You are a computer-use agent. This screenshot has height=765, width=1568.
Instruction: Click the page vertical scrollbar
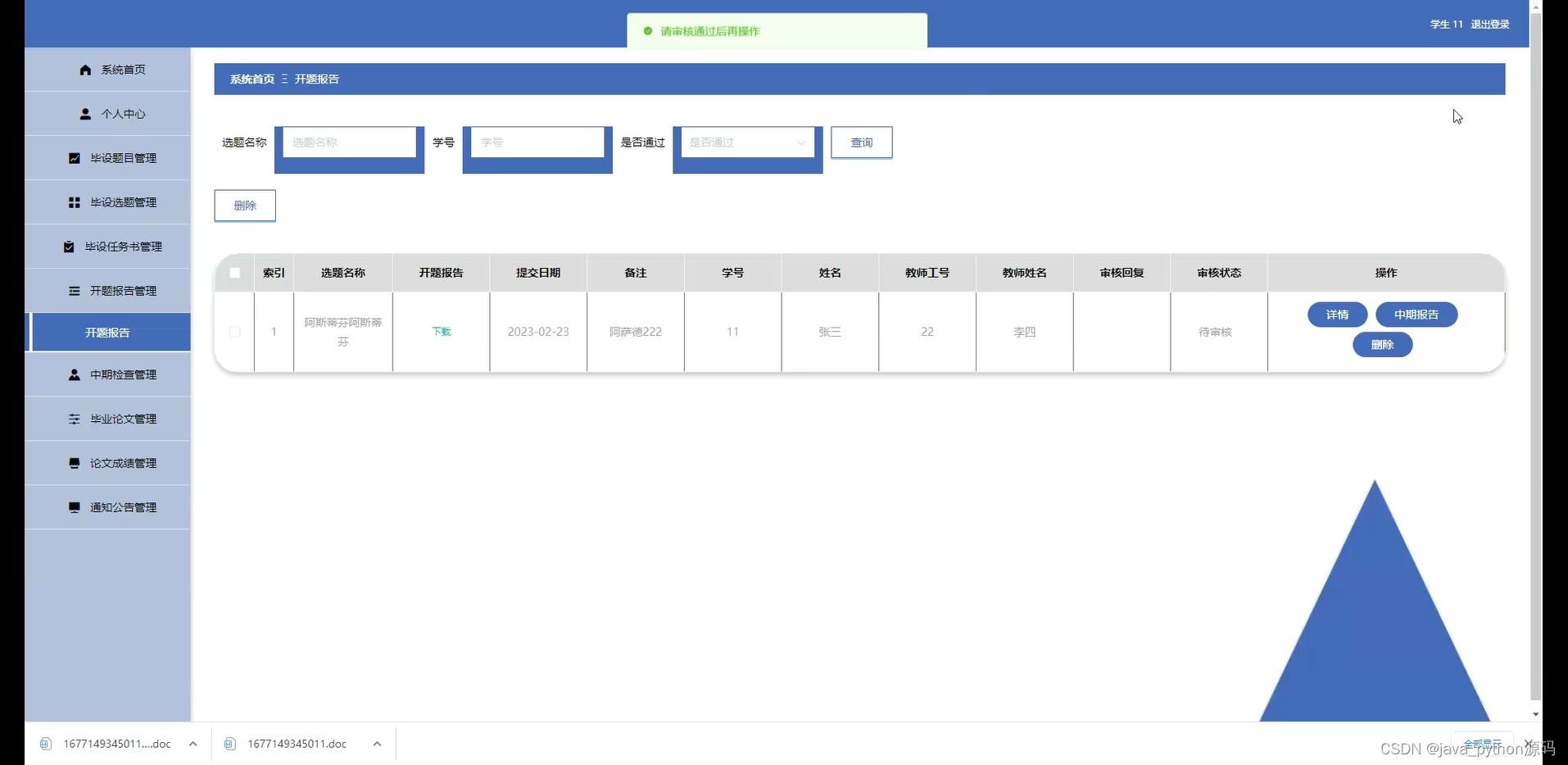click(x=1535, y=356)
